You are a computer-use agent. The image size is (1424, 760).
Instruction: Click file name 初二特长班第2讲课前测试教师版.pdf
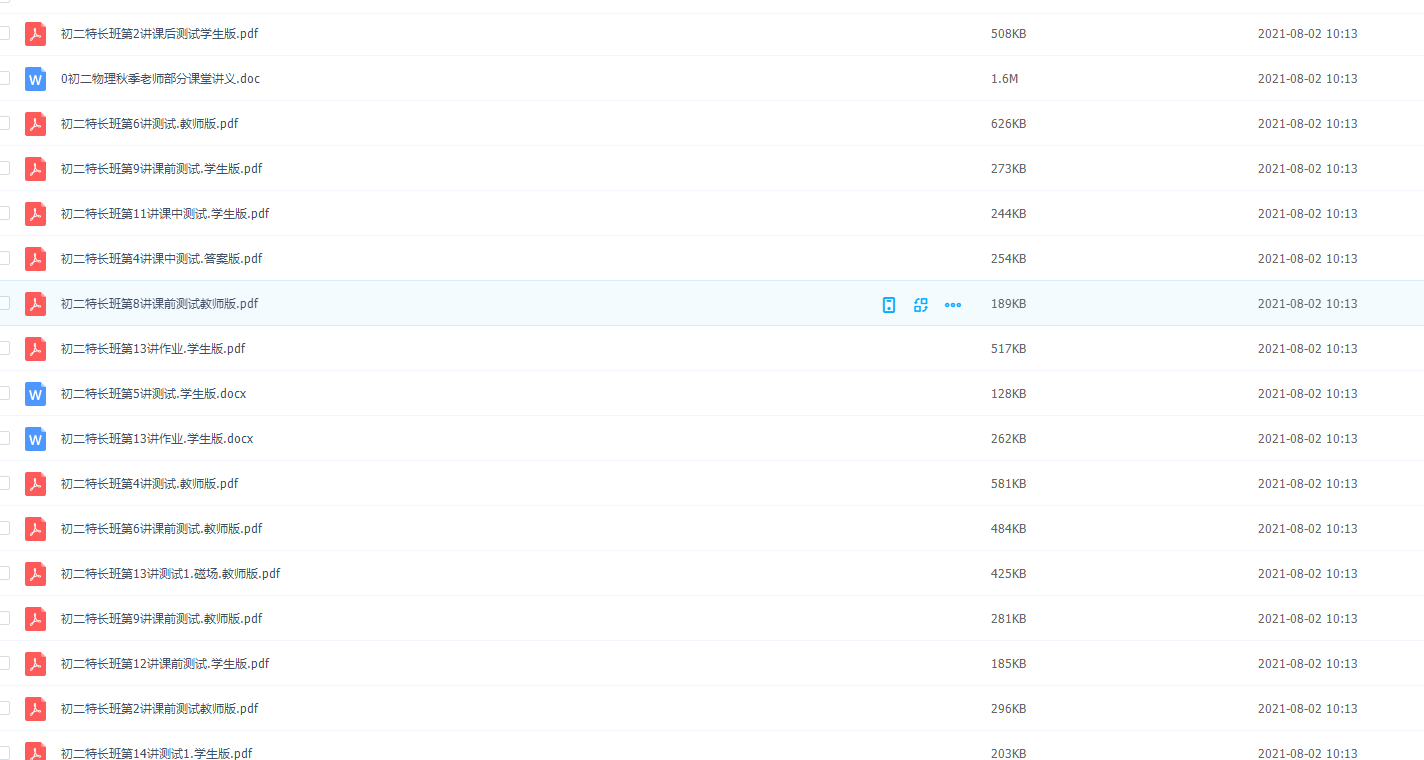click(159, 709)
